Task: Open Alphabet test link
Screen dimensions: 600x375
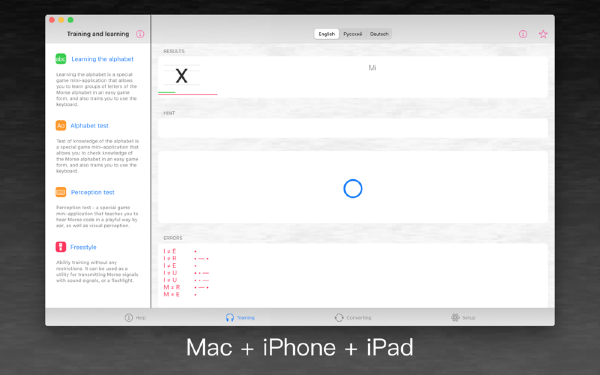Action: pos(90,126)
